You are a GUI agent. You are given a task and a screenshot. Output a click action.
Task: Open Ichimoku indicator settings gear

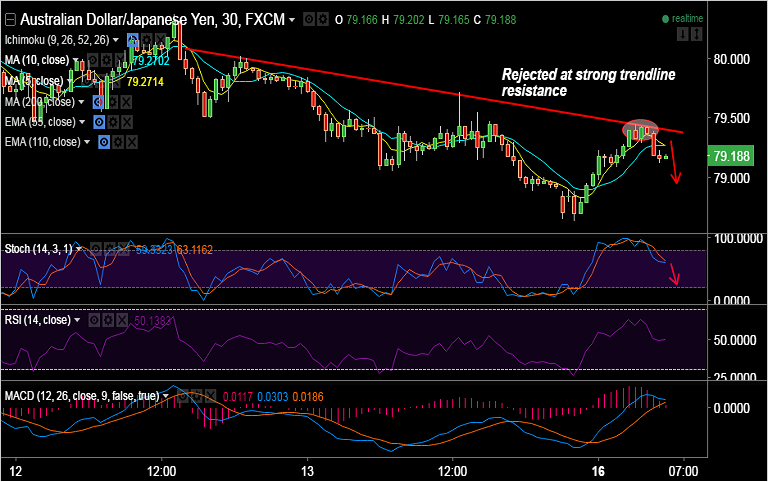pyautogui.click(x=146, y=40)
